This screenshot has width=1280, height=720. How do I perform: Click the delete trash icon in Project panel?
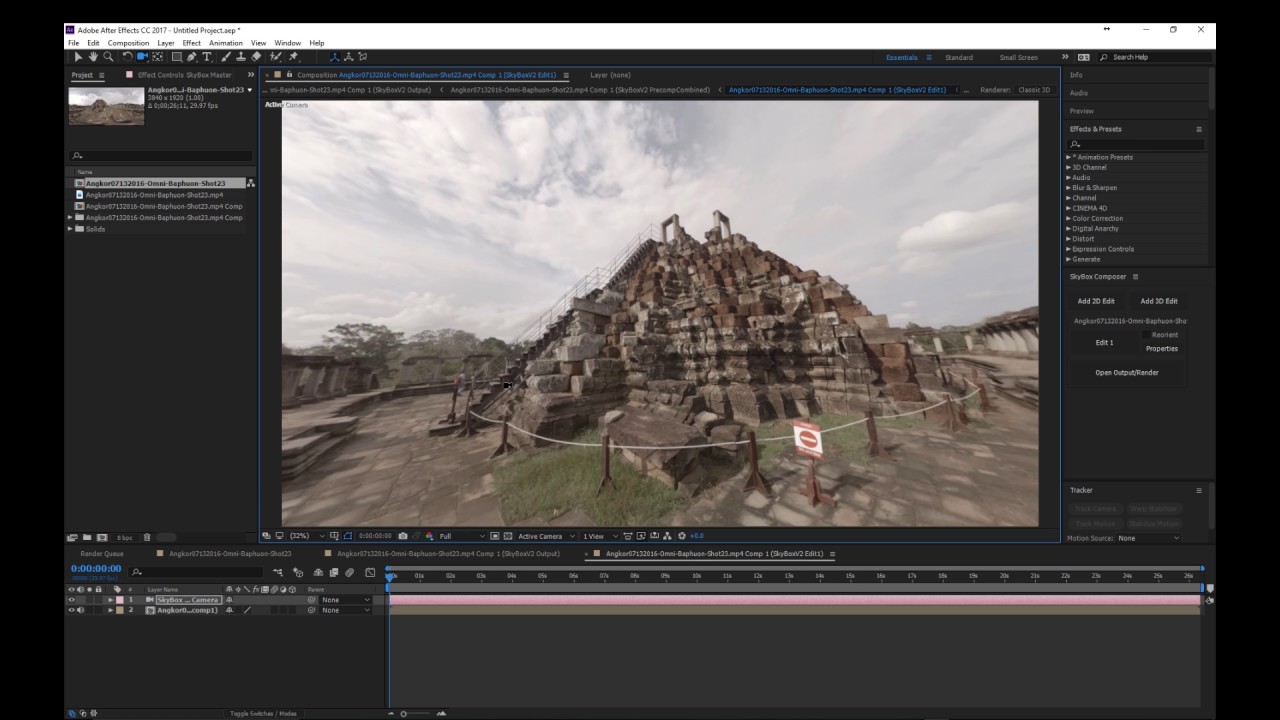[x=147, y=537]
